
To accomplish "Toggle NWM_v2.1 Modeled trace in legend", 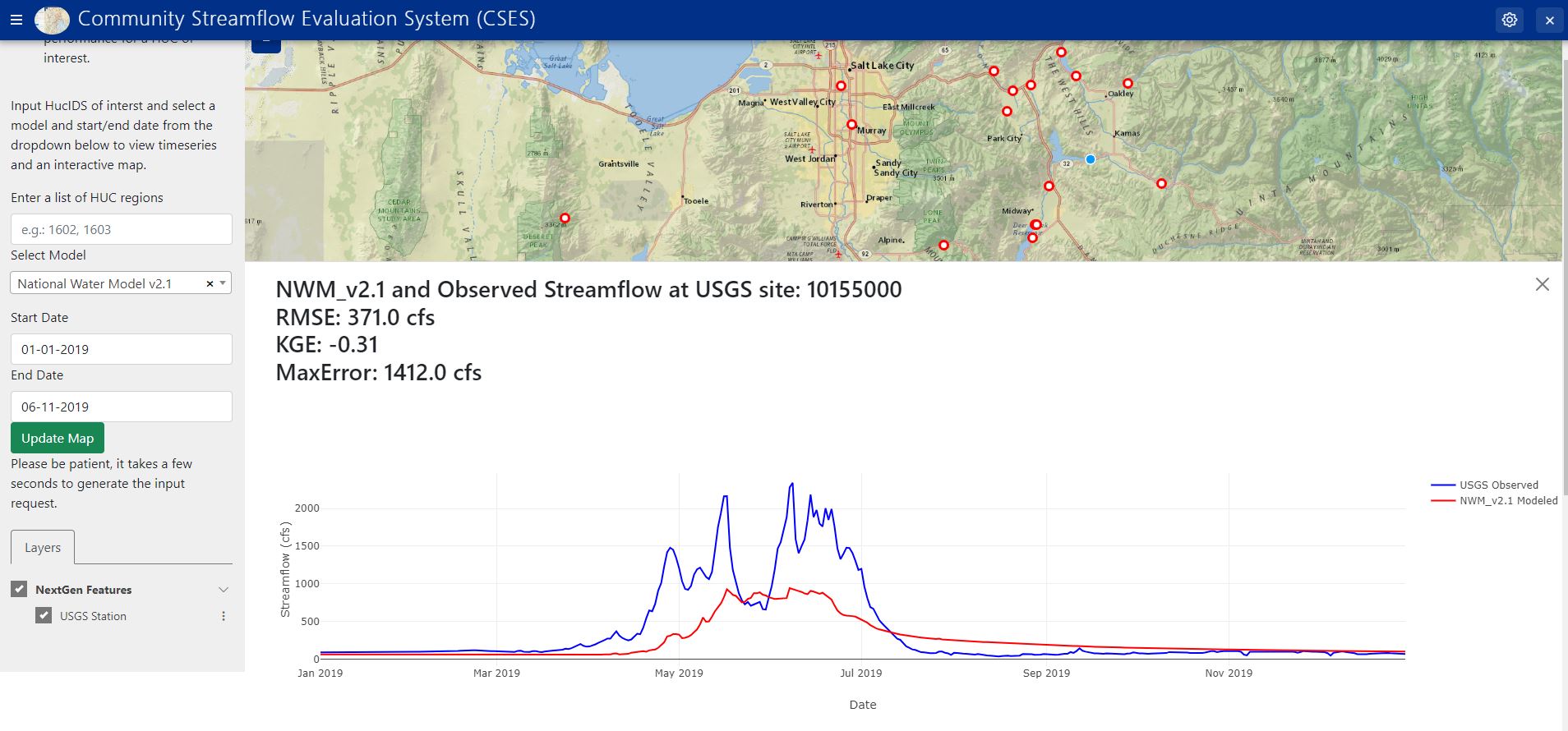I will tap(1508, 500).
